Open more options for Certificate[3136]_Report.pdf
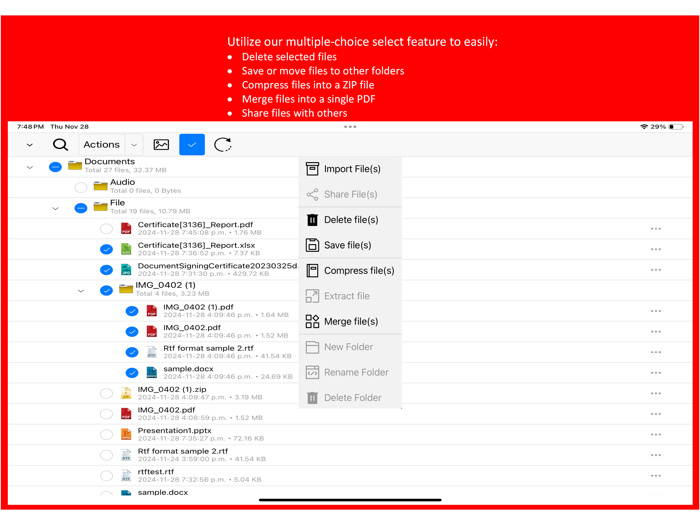The image size is (700, 525). click(x=656, y=229)
